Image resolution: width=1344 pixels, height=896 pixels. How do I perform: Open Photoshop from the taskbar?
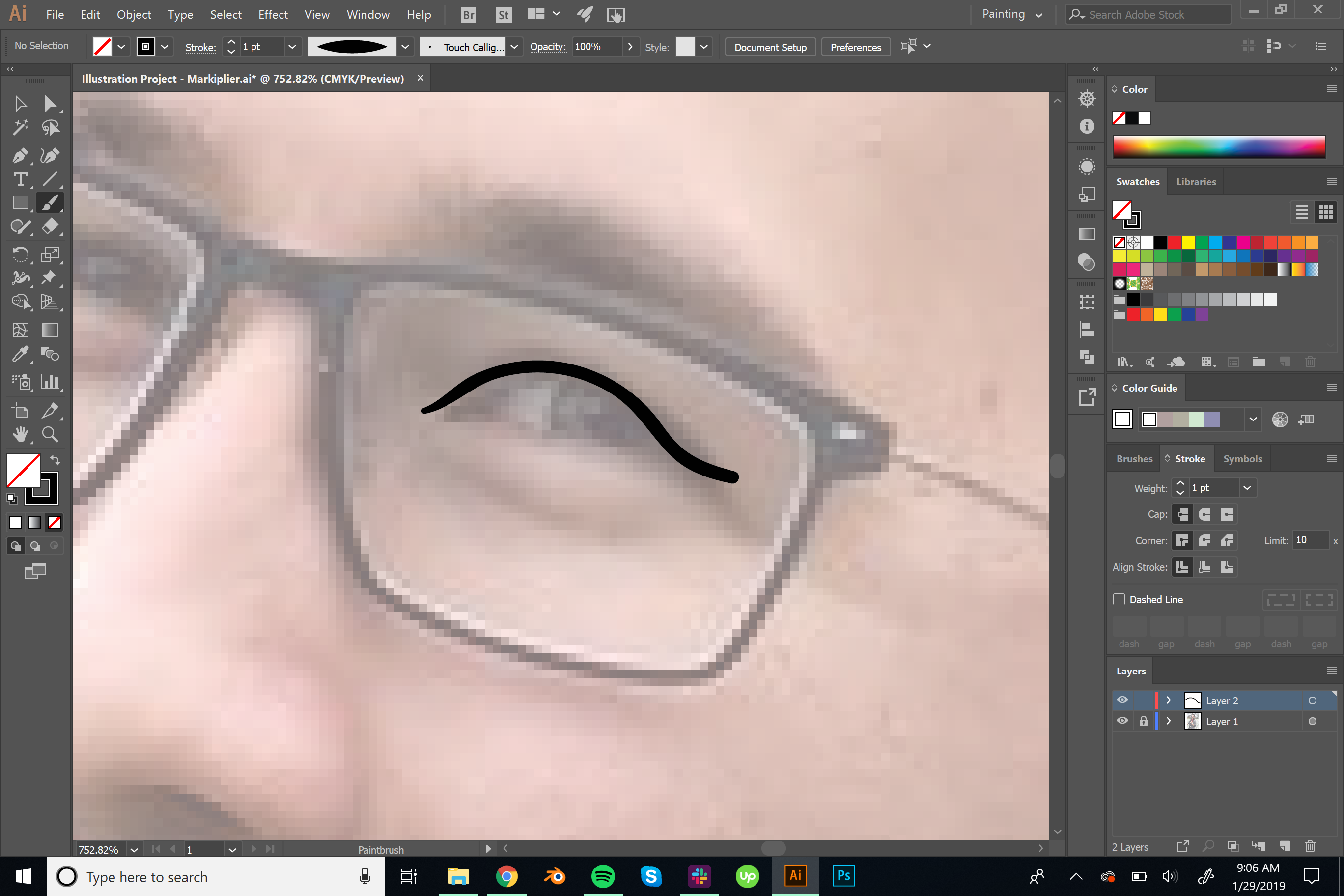[843, 875]
